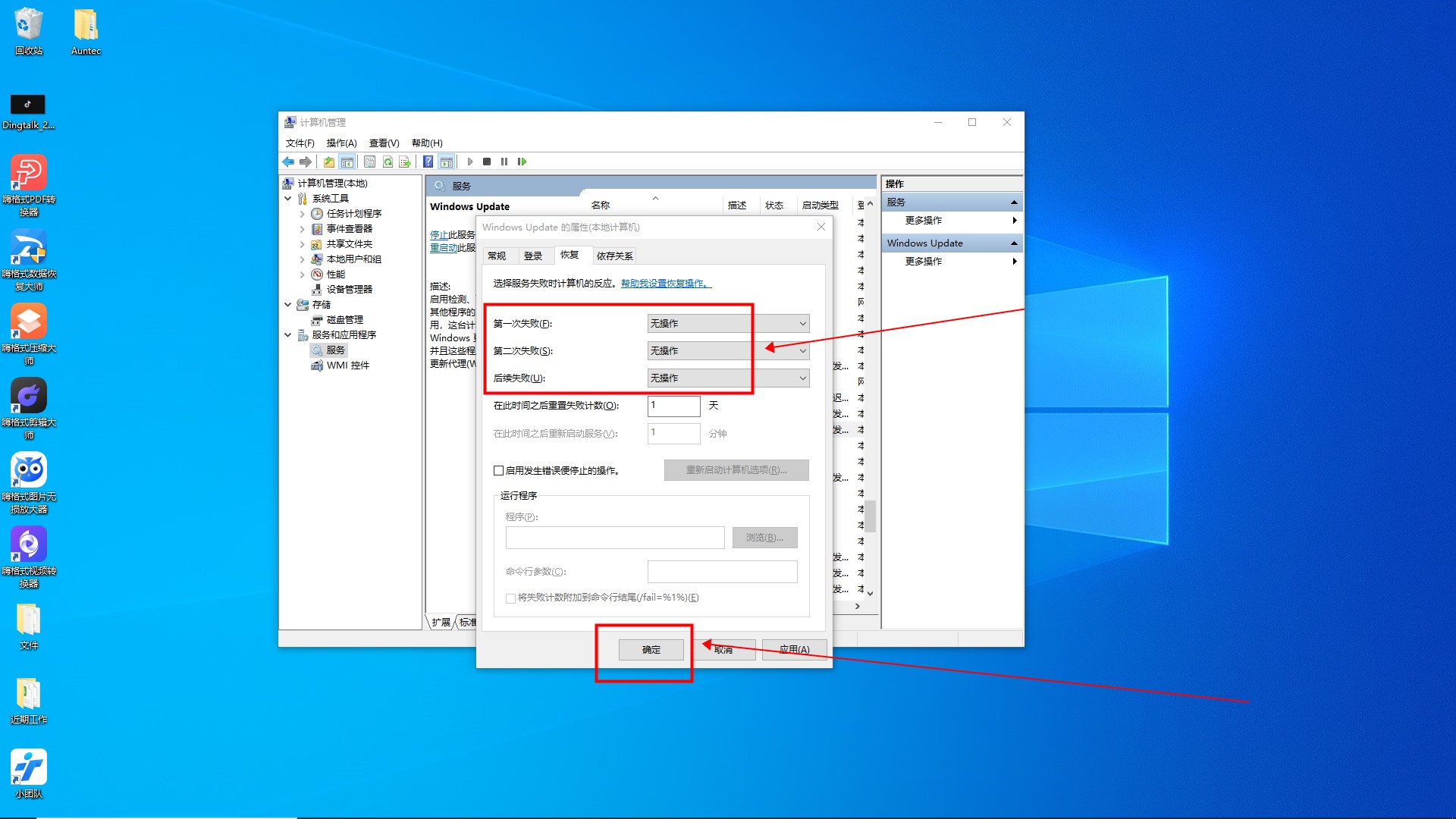This screenshot has width=1456, height=819.
Task: Click the Back arrow in Computer Management toolbar
Action: tap(288, 162)
